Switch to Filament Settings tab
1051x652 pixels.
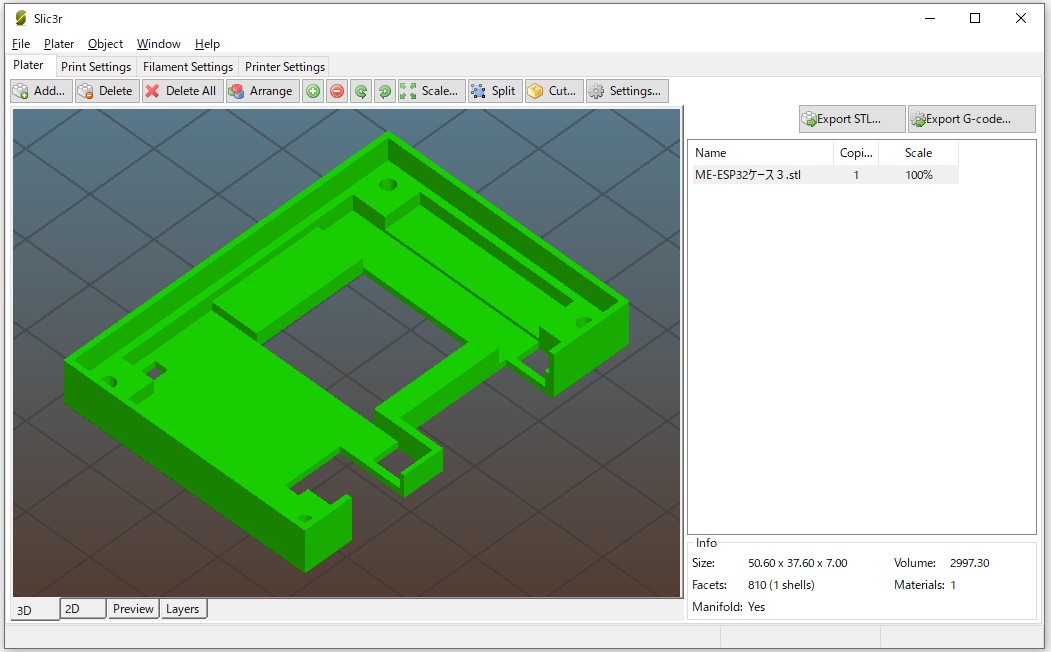188,67
